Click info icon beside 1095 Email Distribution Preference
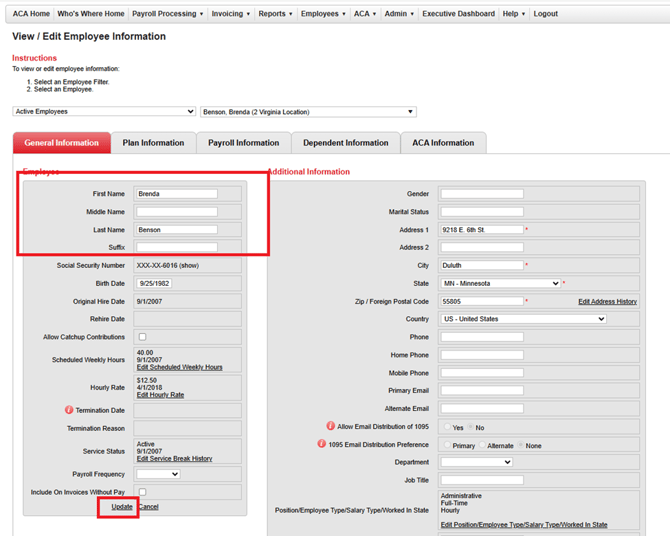The height and width of the screenshot is (536, 670). (321, 444)
